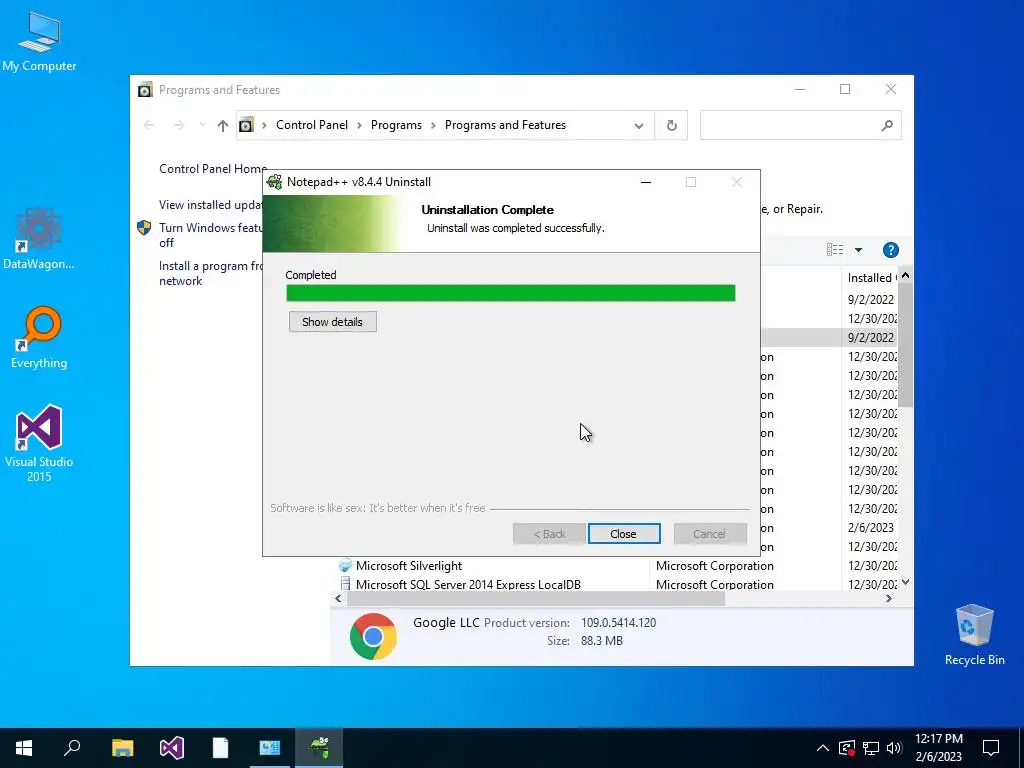Viewport: 1024px width, 768px height.
Task: Click horizontal scrollbar left arrow
Action: (x=338, y=599)
